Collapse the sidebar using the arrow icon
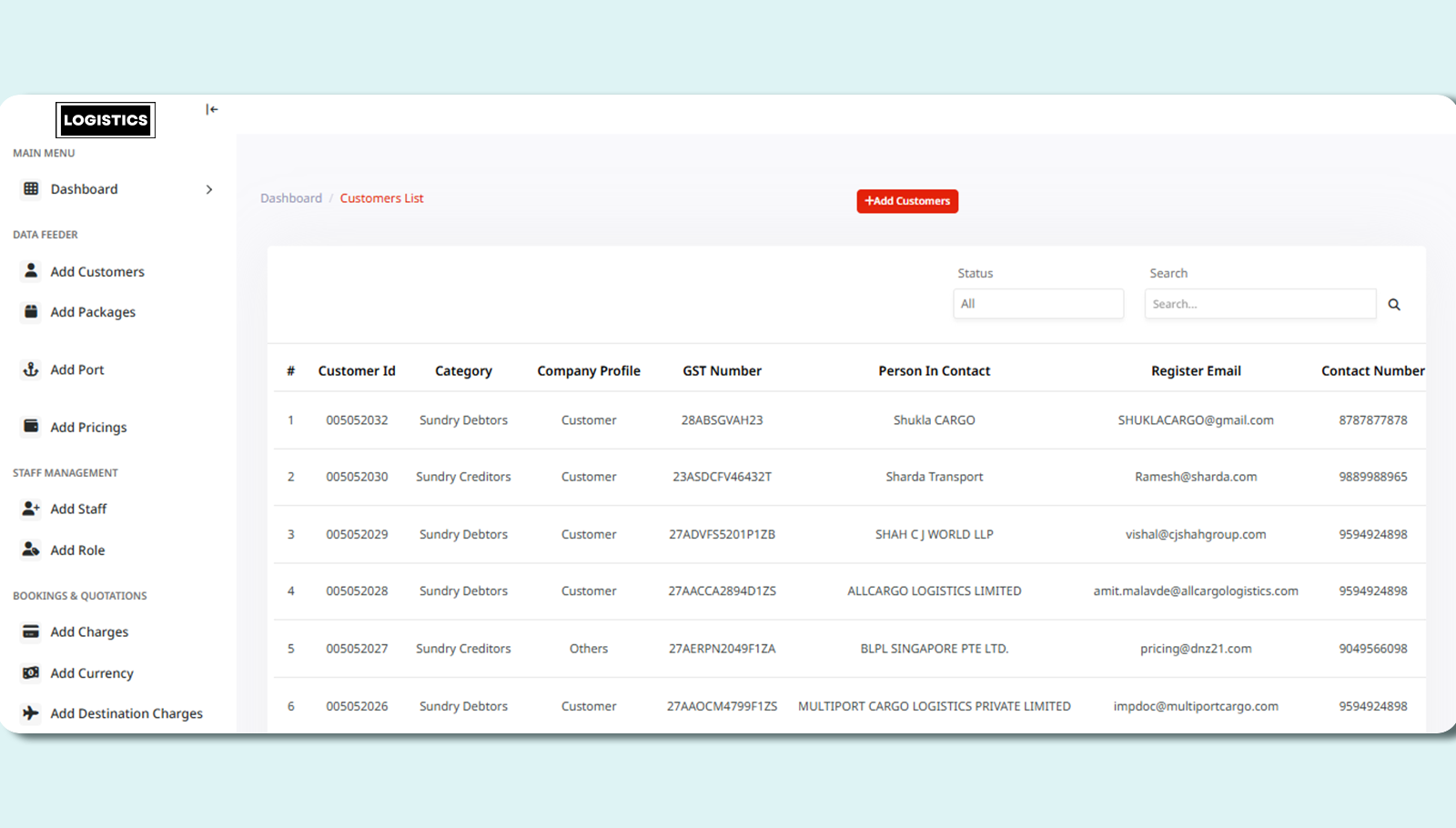This screenshot has height=828, width=1456. (211, 109)
